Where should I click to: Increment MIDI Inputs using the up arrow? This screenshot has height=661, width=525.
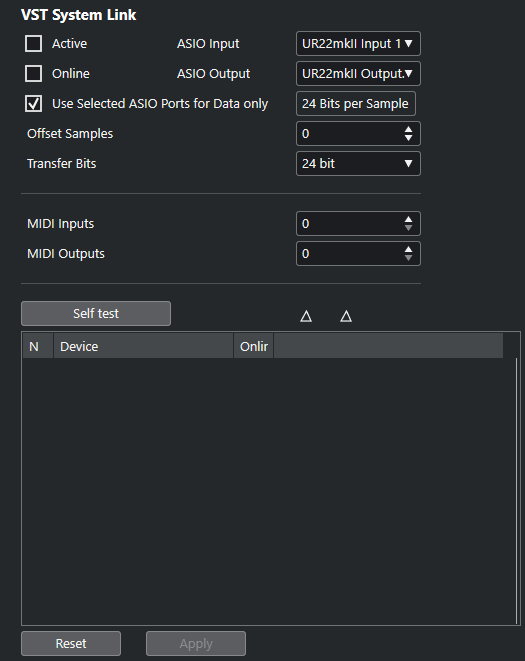tap(408, 219)
